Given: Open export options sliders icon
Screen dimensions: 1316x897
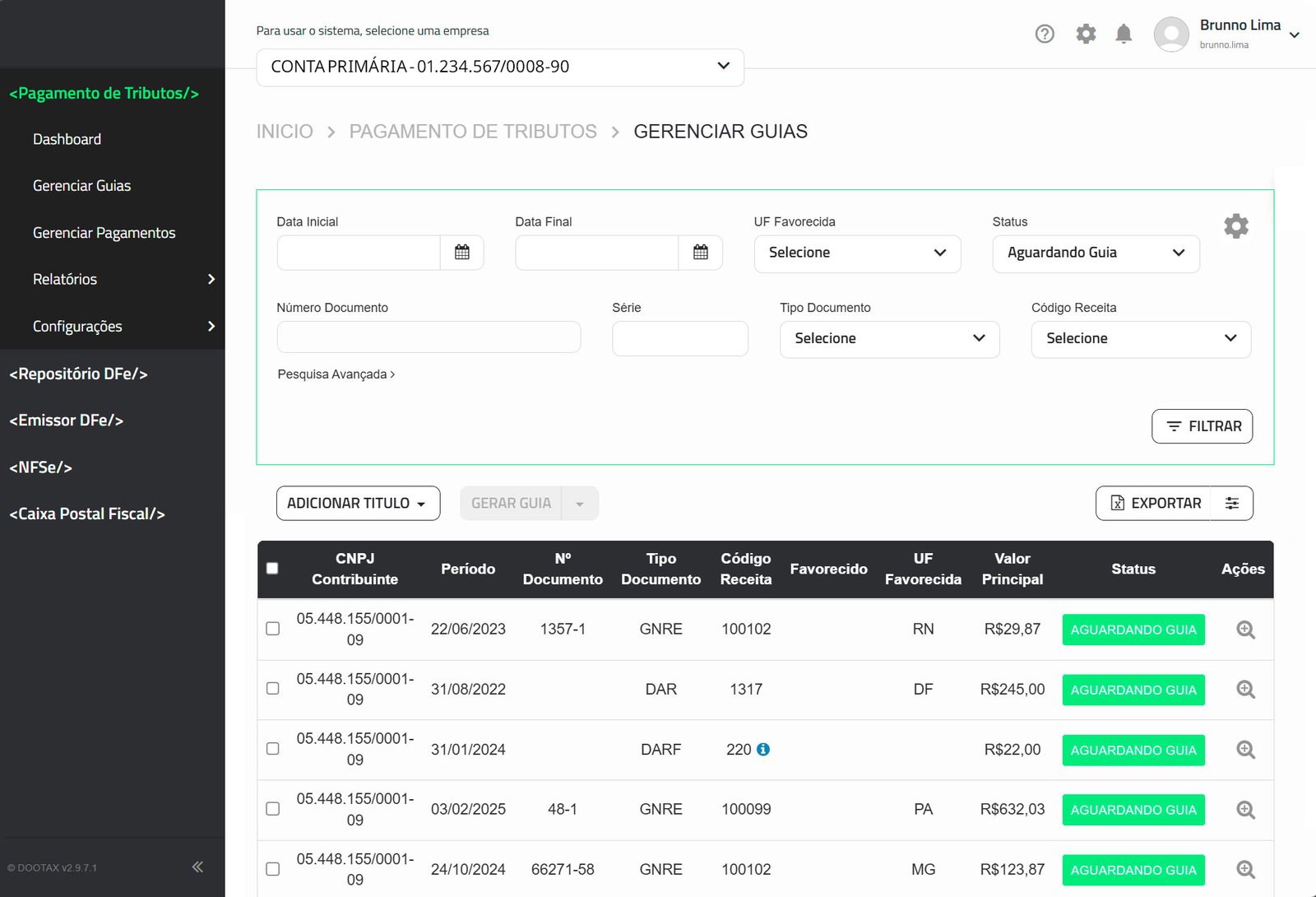Looking at the screenshot, I should pyautogui.click(x=1231, y=504).
